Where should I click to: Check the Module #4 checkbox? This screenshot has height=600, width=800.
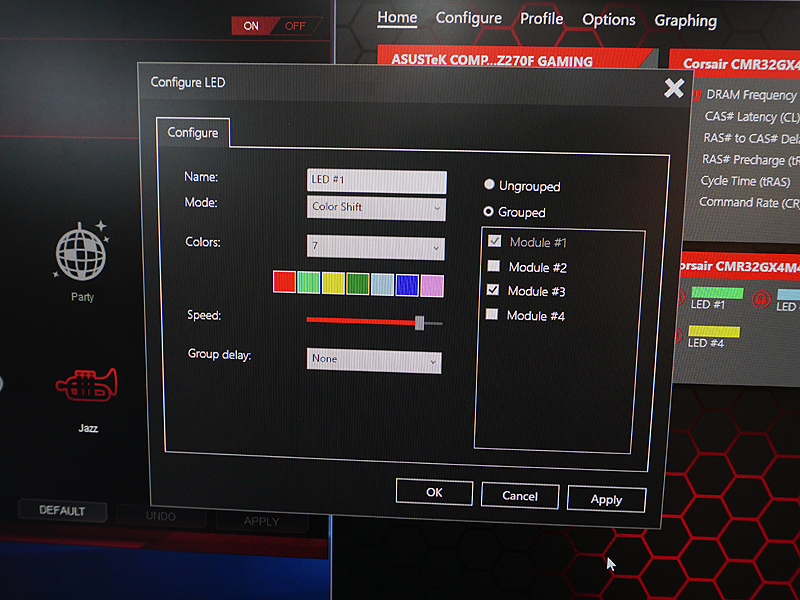[x=492, y=314]
